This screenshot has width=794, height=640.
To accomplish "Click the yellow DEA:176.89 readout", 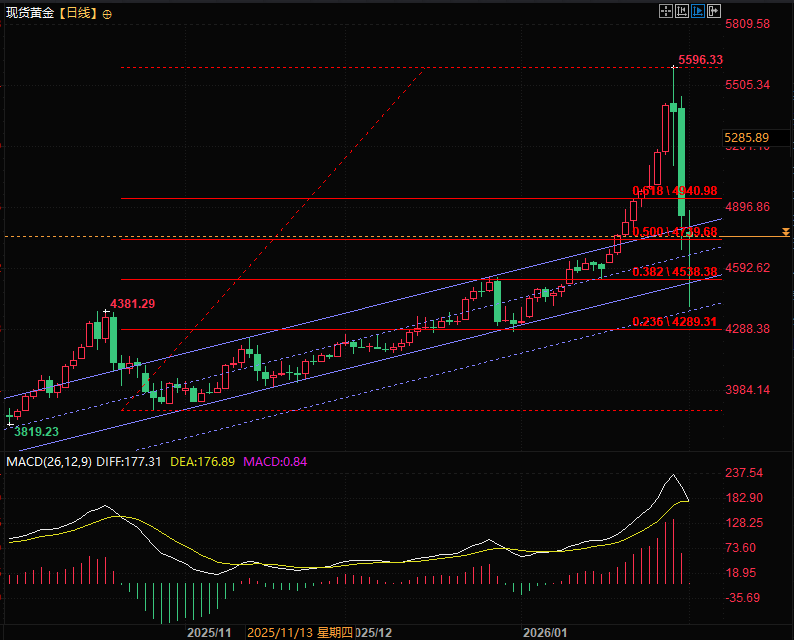I will coord(203,462).
